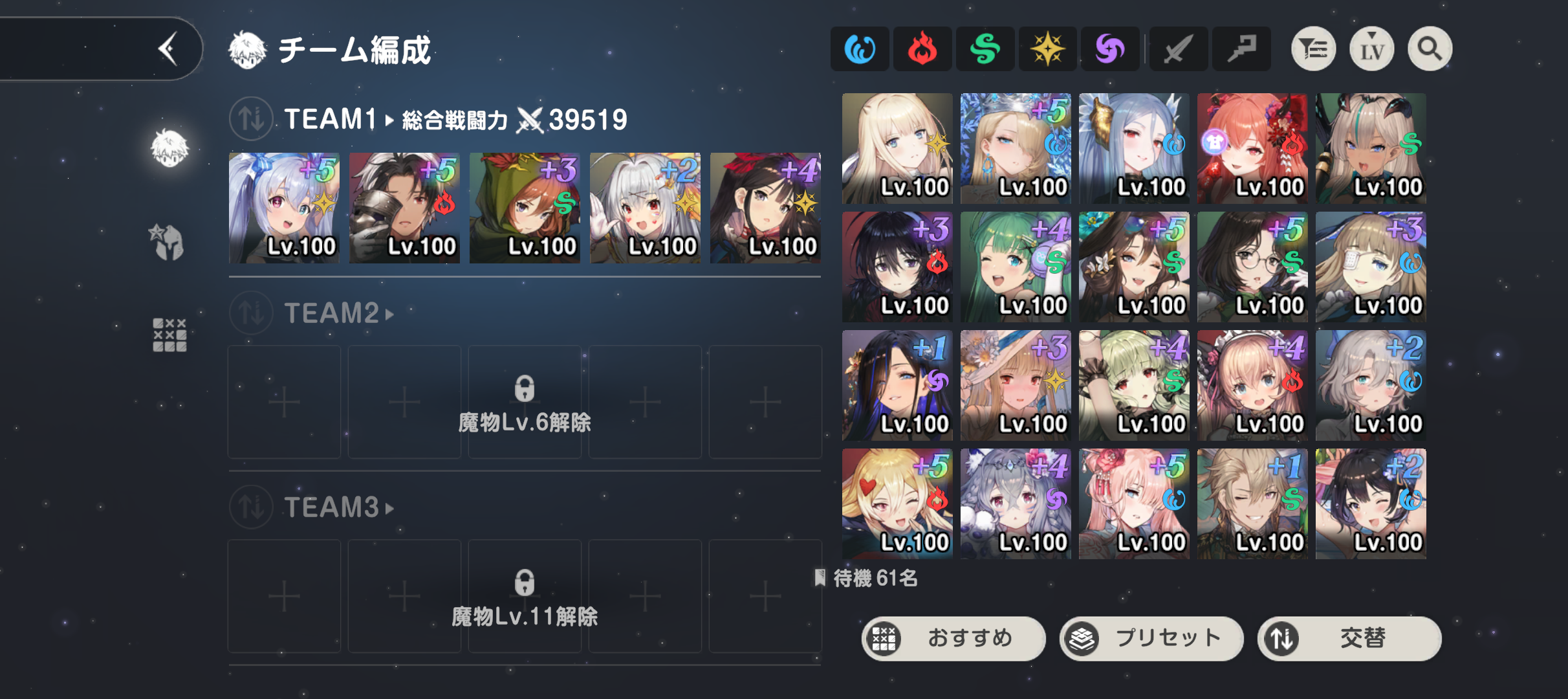The image size is (1568, 699).
Task: Toggle the wind element filter
Action: [x=985, y=49]
